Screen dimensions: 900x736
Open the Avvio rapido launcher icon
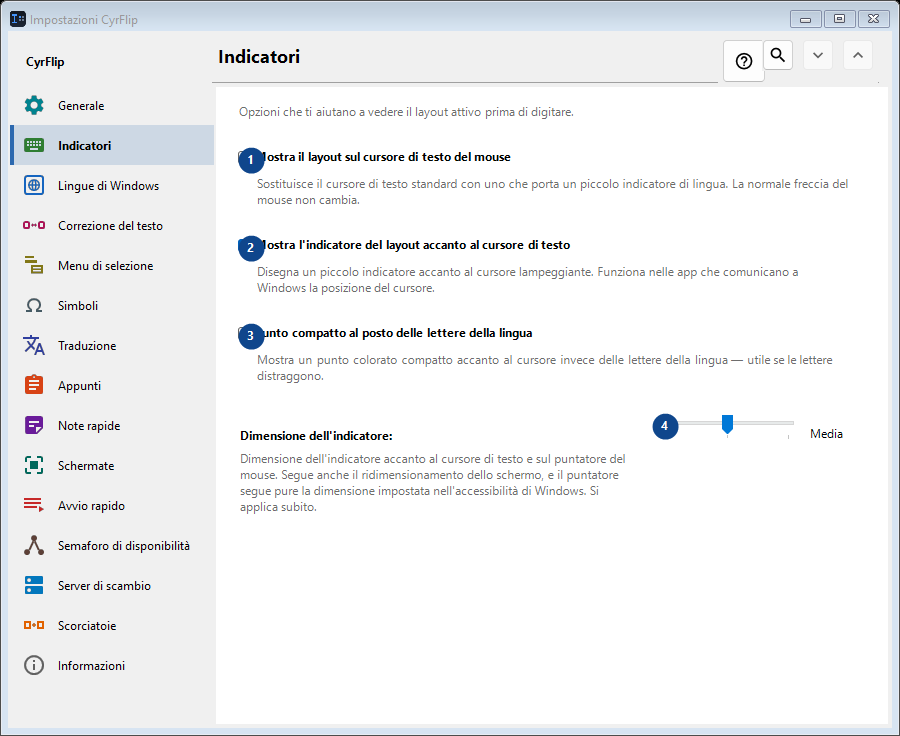tap(34, 505)
